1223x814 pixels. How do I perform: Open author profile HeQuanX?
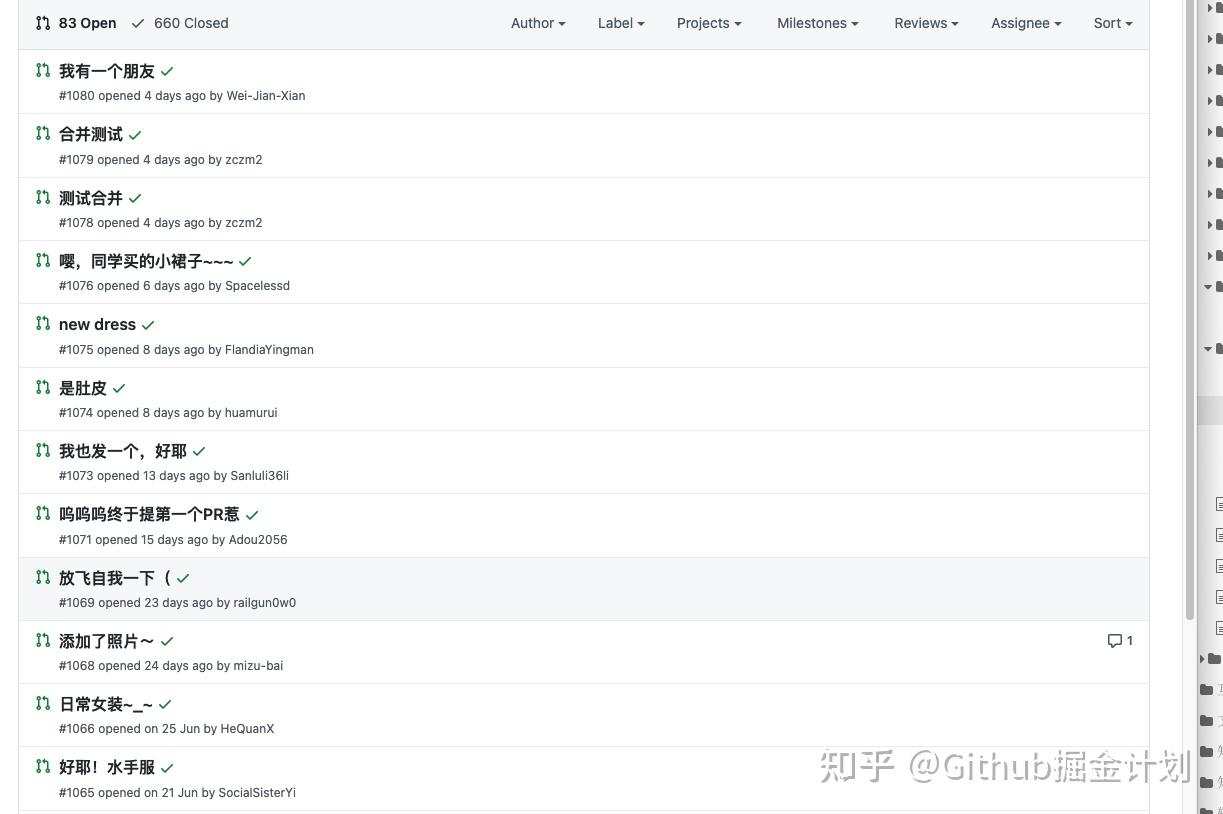pyautogui.click(x=247, y=729)
